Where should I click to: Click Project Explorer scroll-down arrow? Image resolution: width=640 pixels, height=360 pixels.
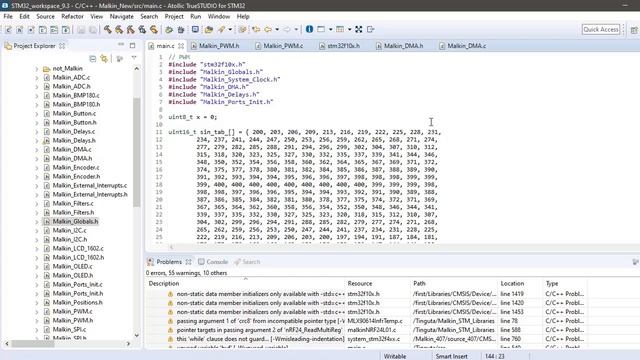136,336
